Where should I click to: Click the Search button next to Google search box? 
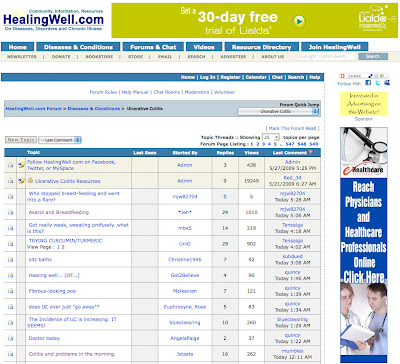(373, 56)
